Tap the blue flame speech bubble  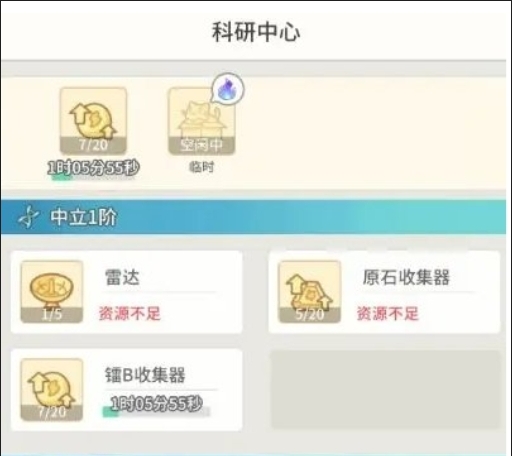[228, 88]
